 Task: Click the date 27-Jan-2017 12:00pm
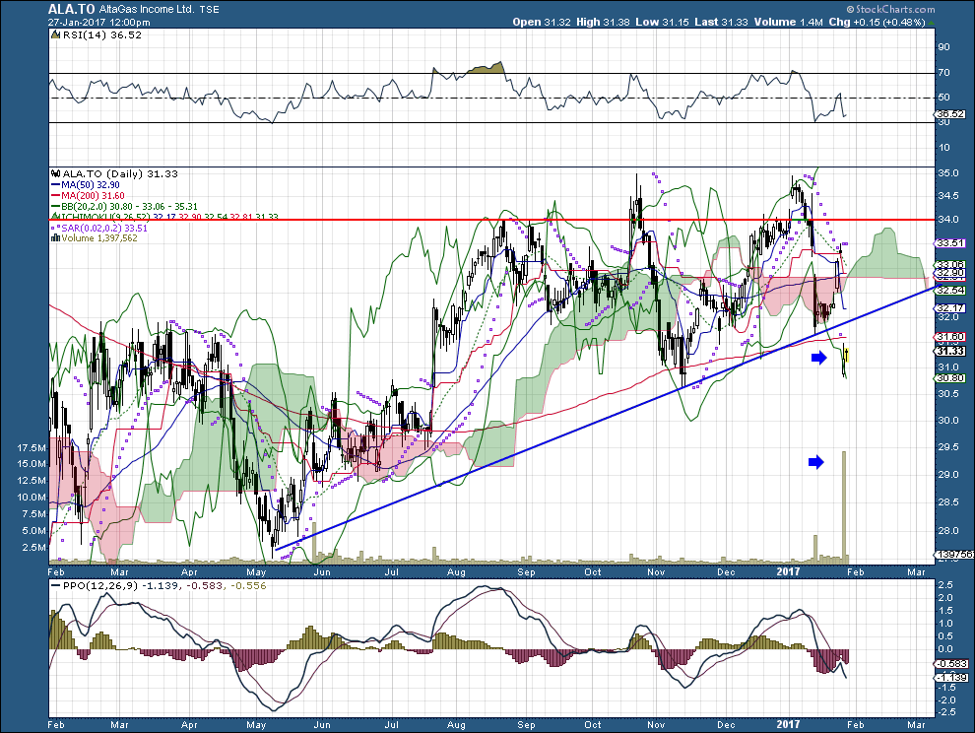(99, 22)
